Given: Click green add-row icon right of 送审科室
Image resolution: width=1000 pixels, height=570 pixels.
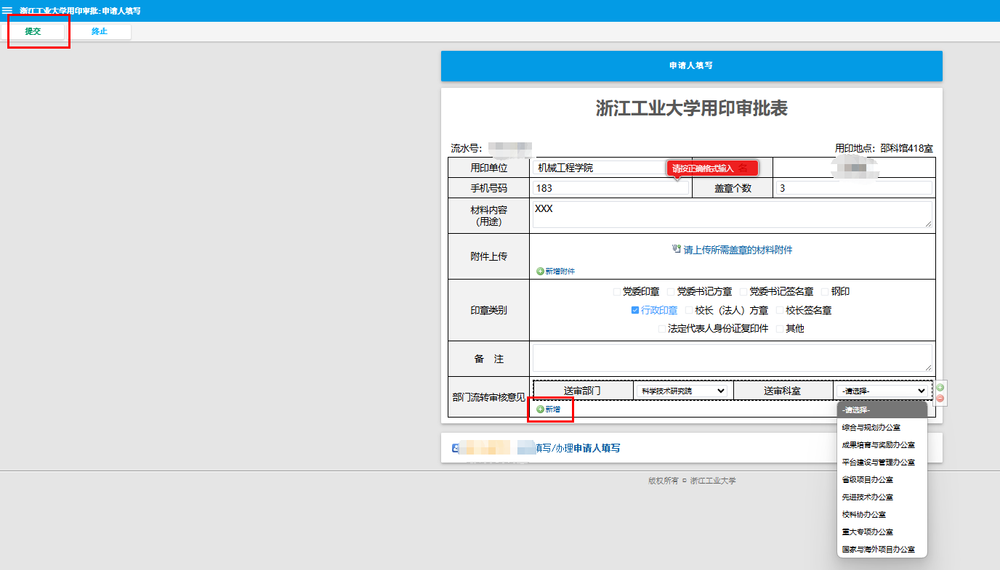Looking at the screenshot, I should (x=940, y=387).
